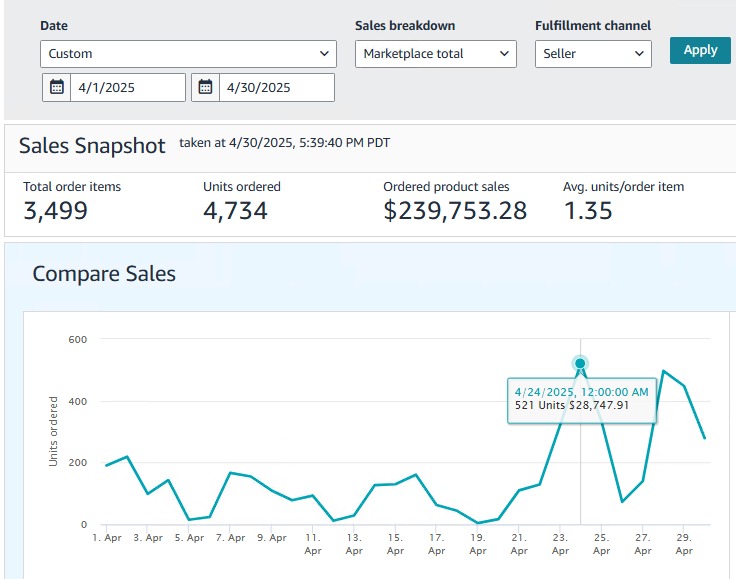Click the Sales breakdown label
The width and height of the screenshot is (736, 579).
click(405, 26)
